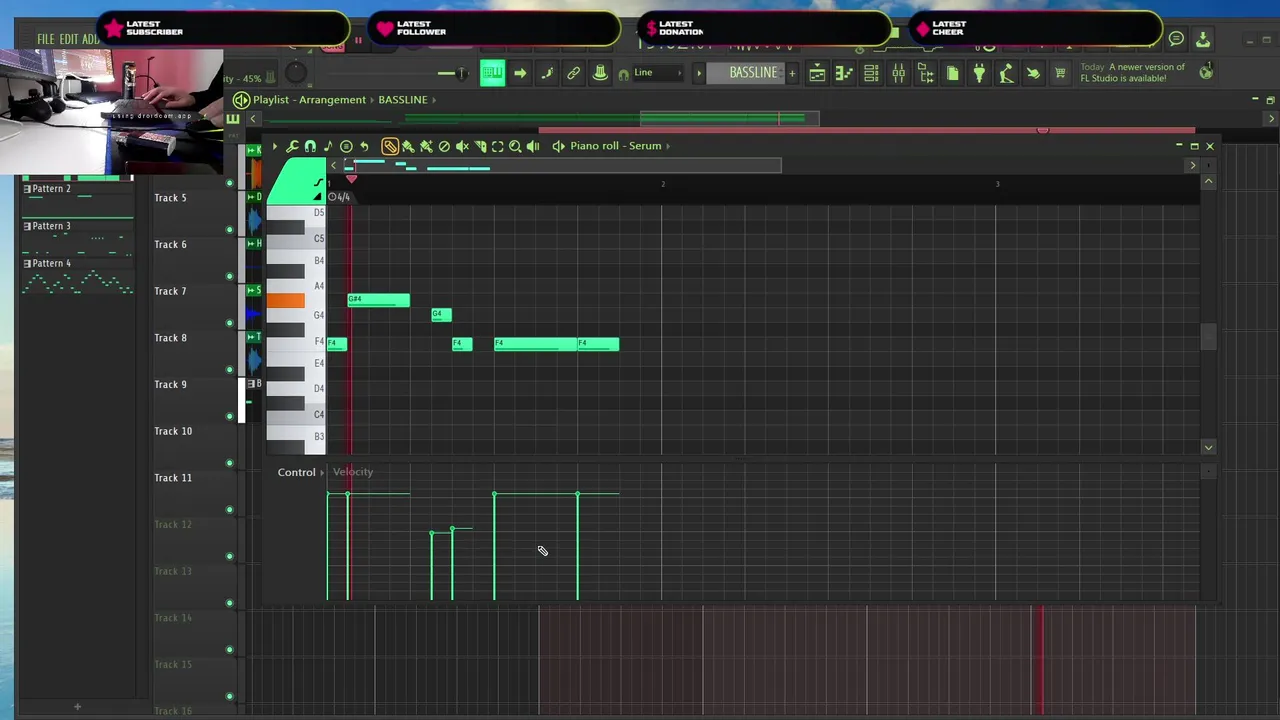Click Playlist - Arrangement title

click(309, 100)
